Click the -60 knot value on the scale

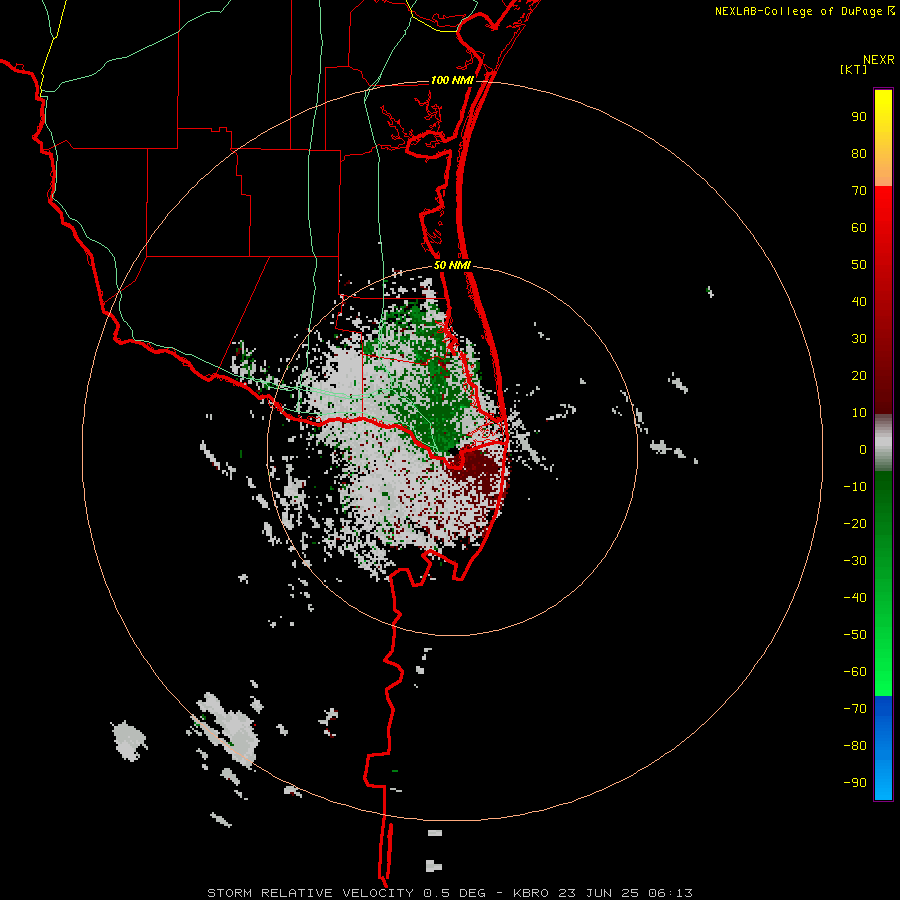(x=855, y=672)
